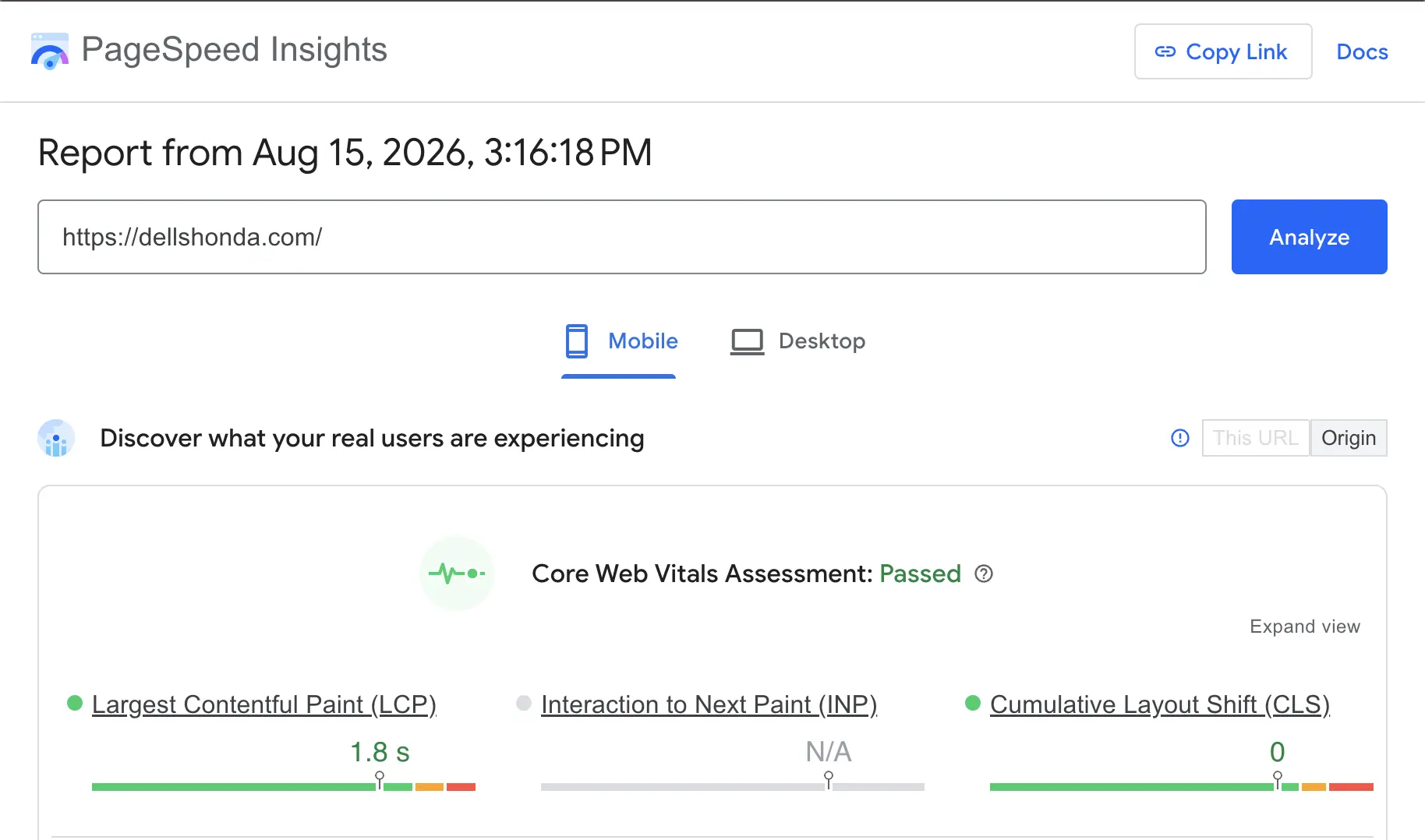Focus the URL input field

click(622, 237)
